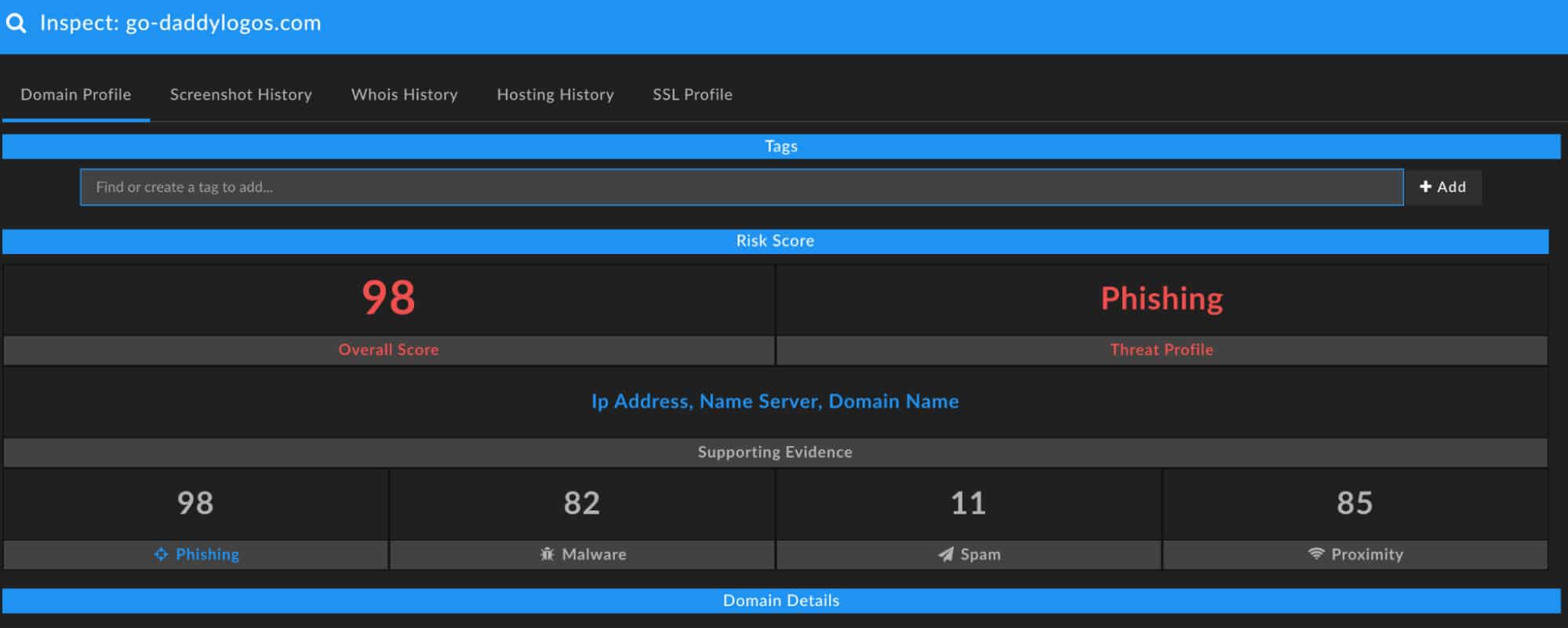Click the Proximity wifi icon

pyautogui.click(x=1315, y=554)
